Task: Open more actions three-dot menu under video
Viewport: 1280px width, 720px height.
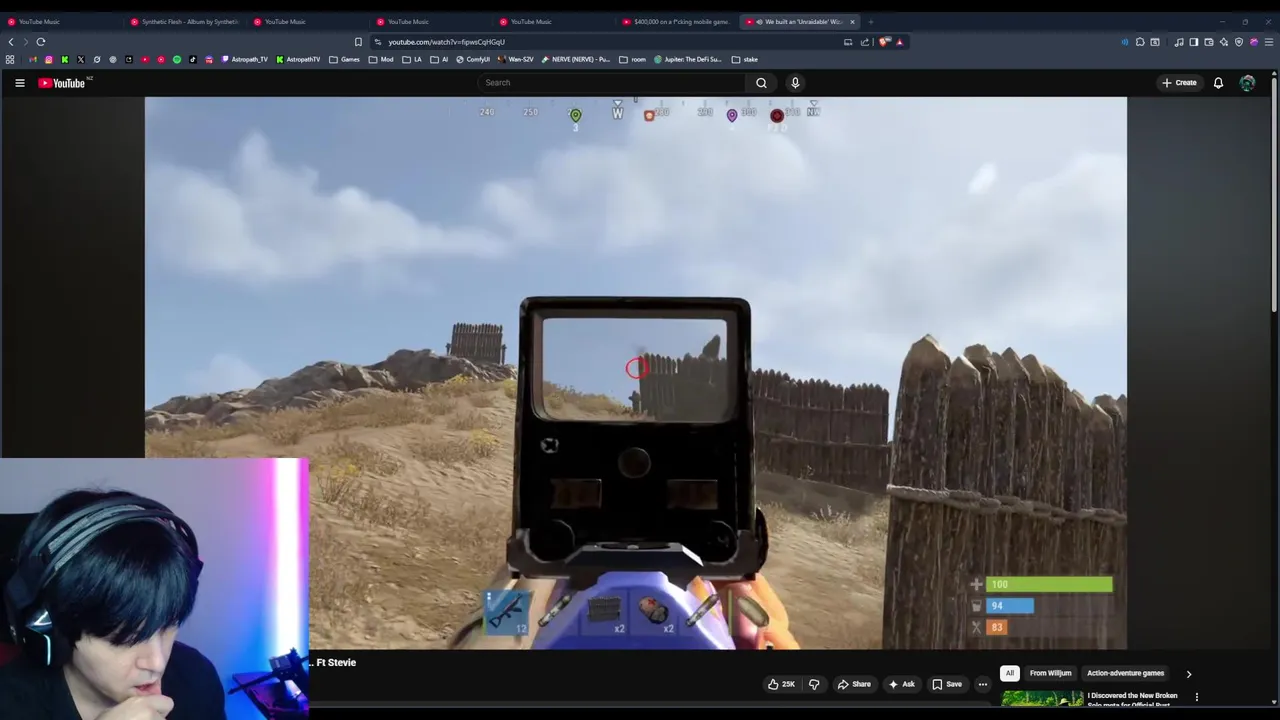Action: click(x=982, y=684)
